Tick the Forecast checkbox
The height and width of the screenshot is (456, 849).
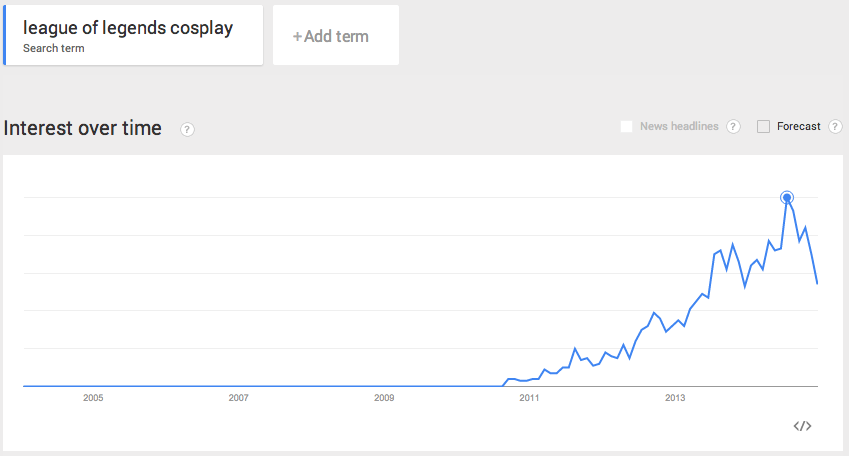(x=764, y=127)
